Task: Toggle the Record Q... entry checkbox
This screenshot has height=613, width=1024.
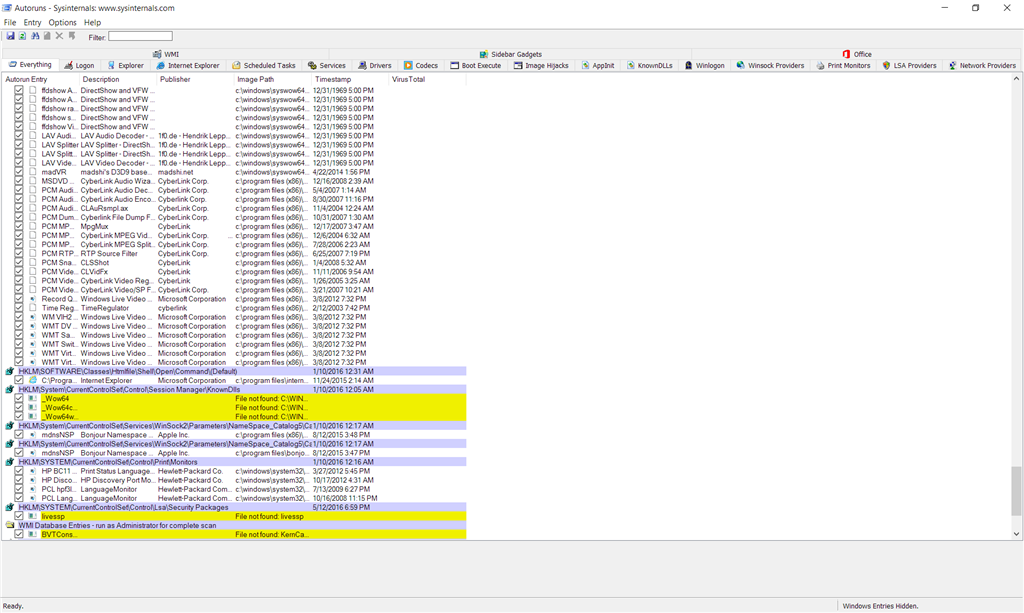Action: click(x=19, y=299)
